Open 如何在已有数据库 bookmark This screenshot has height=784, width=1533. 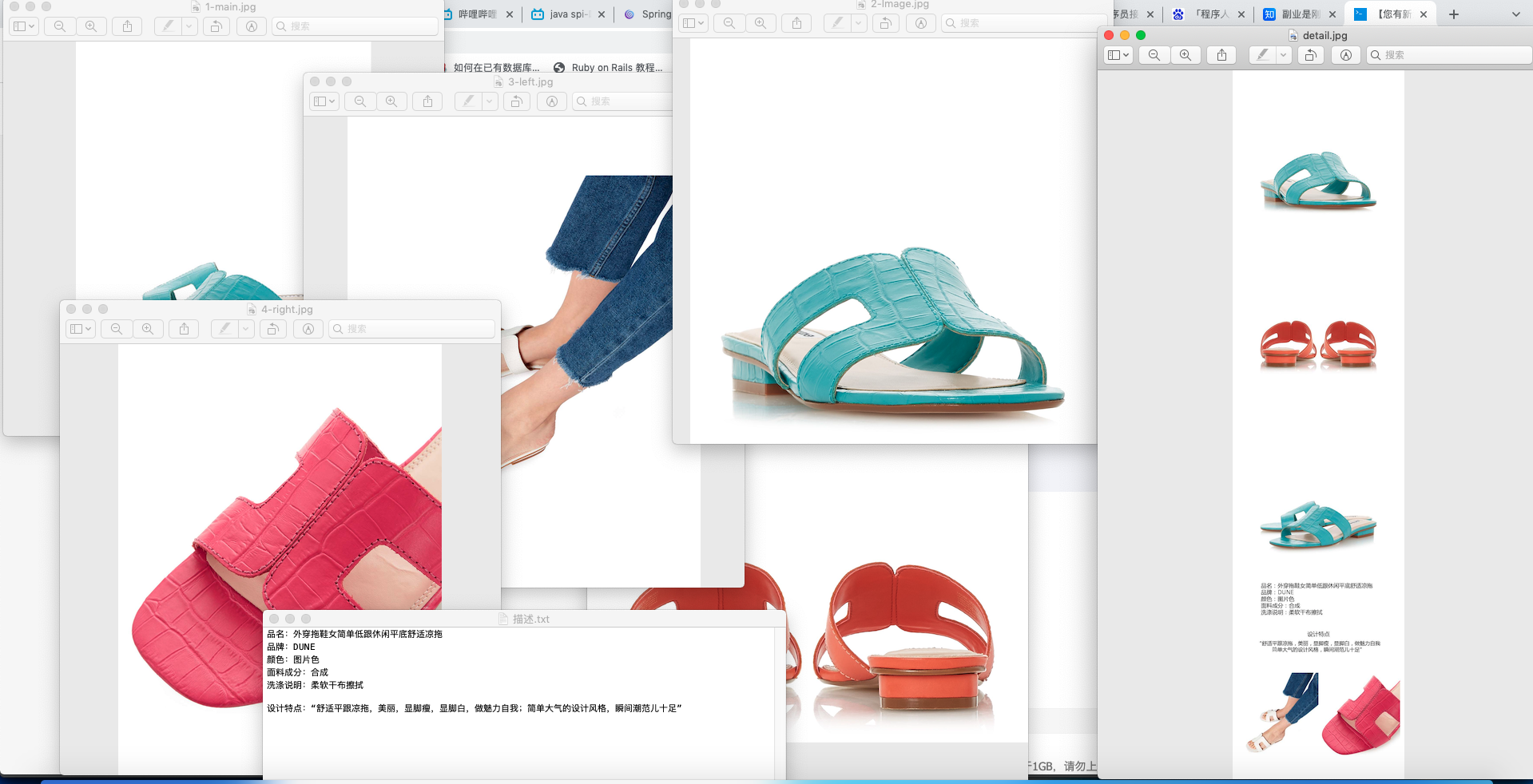[x=493, y=68]
